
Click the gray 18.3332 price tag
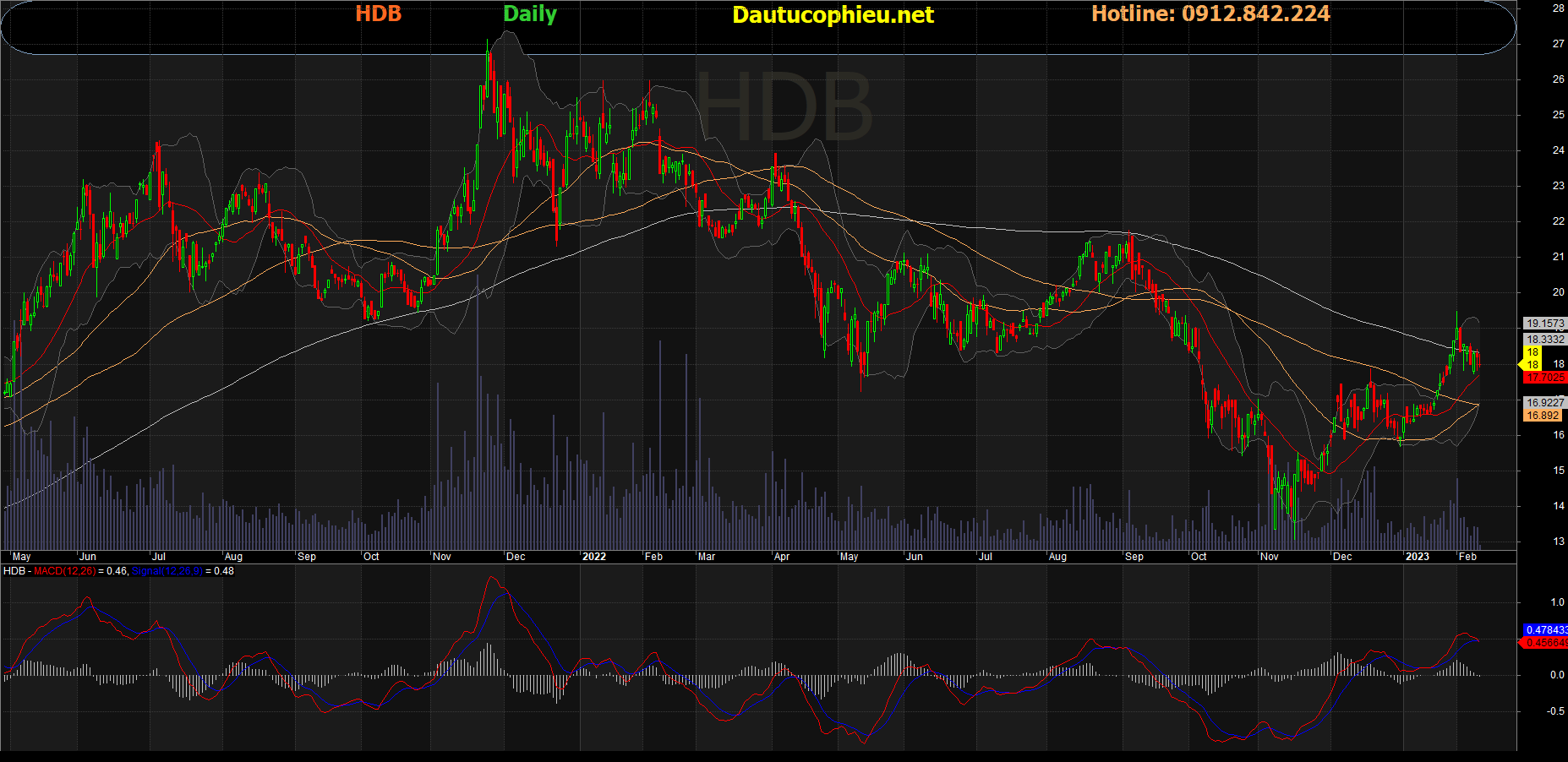point(1545,340)
